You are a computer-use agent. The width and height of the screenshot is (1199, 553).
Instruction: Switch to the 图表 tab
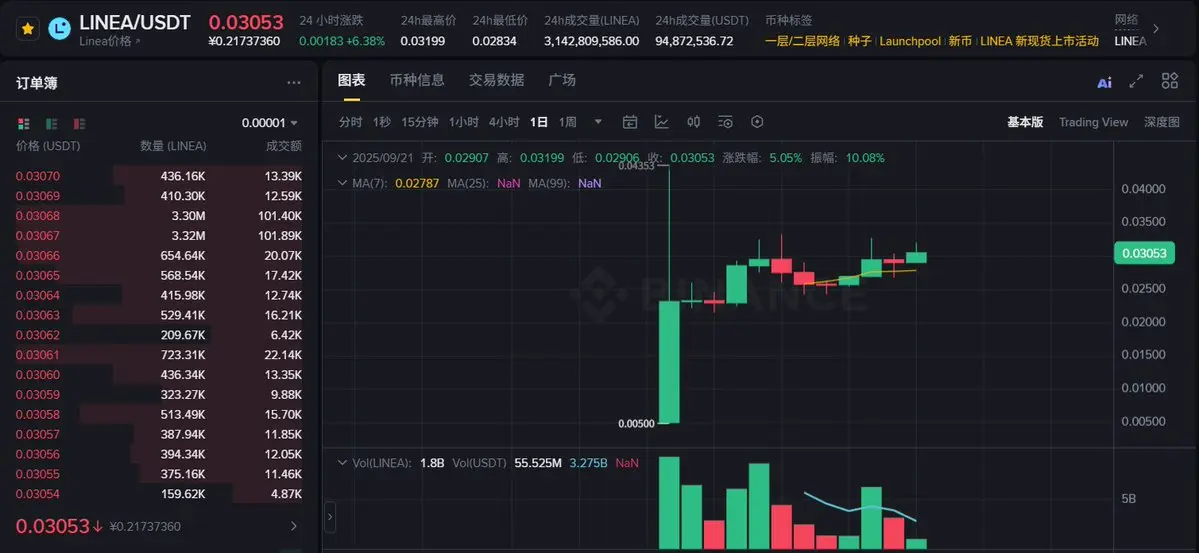pyautogui.click(x=351, y=80)
